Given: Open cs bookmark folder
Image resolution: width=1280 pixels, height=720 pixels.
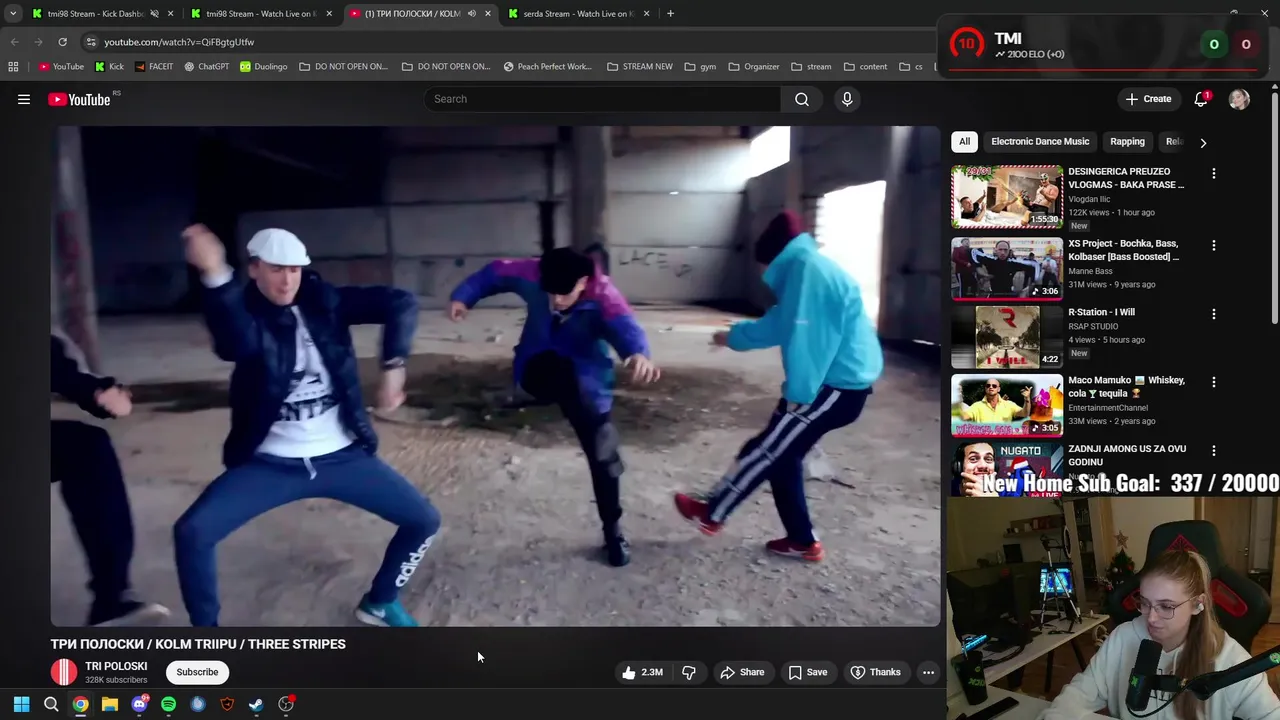Looking at the screenshot, I should coord(910,67).
